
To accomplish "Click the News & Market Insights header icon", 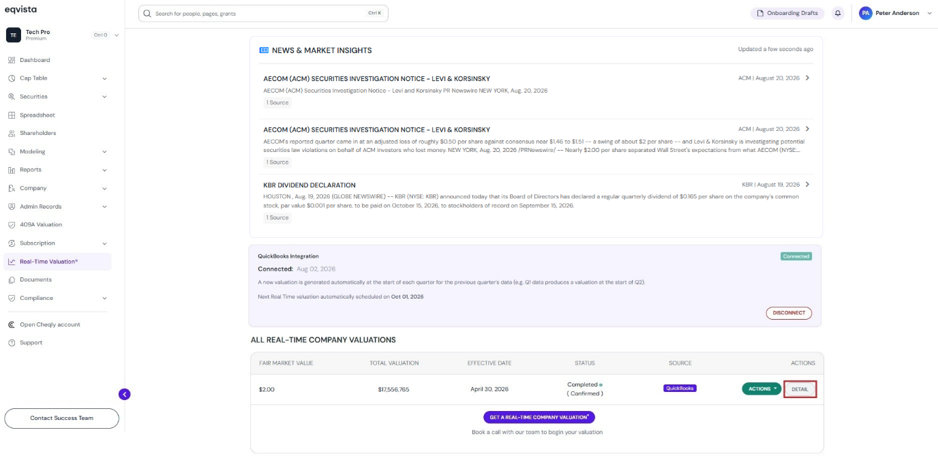I will pyautogui.click(x=264, y=50).
